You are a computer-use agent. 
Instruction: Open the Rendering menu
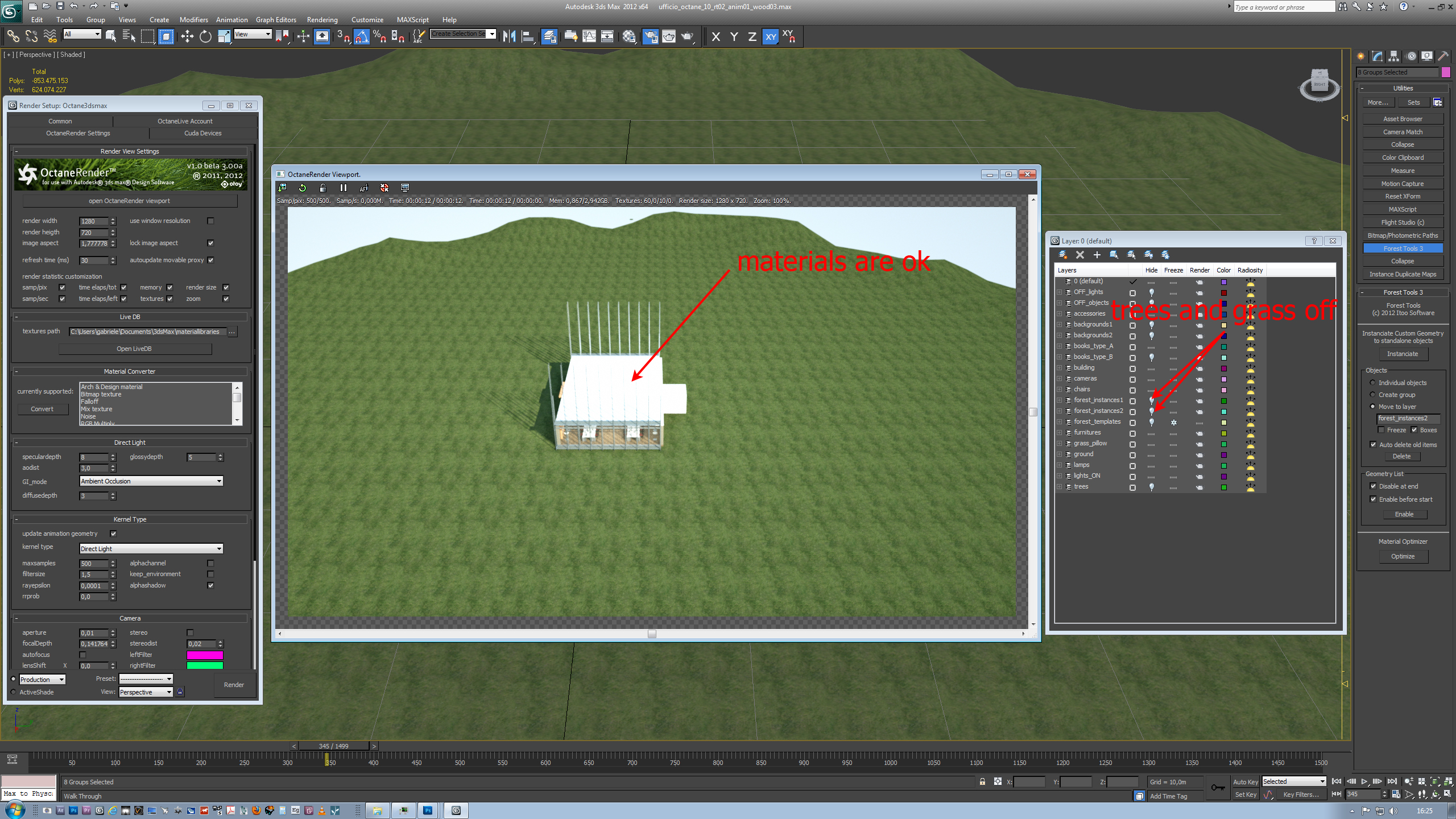click(322, 19)
